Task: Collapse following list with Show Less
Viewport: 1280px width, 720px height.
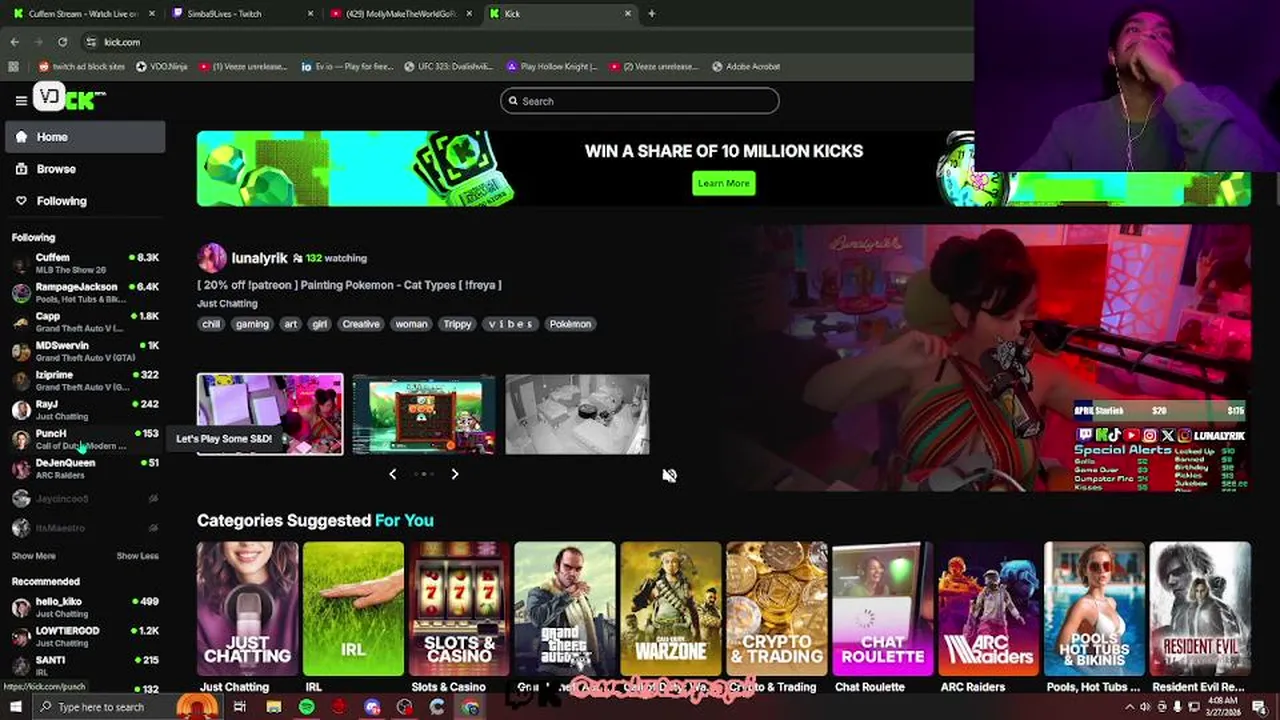Action: click(137, 556)
